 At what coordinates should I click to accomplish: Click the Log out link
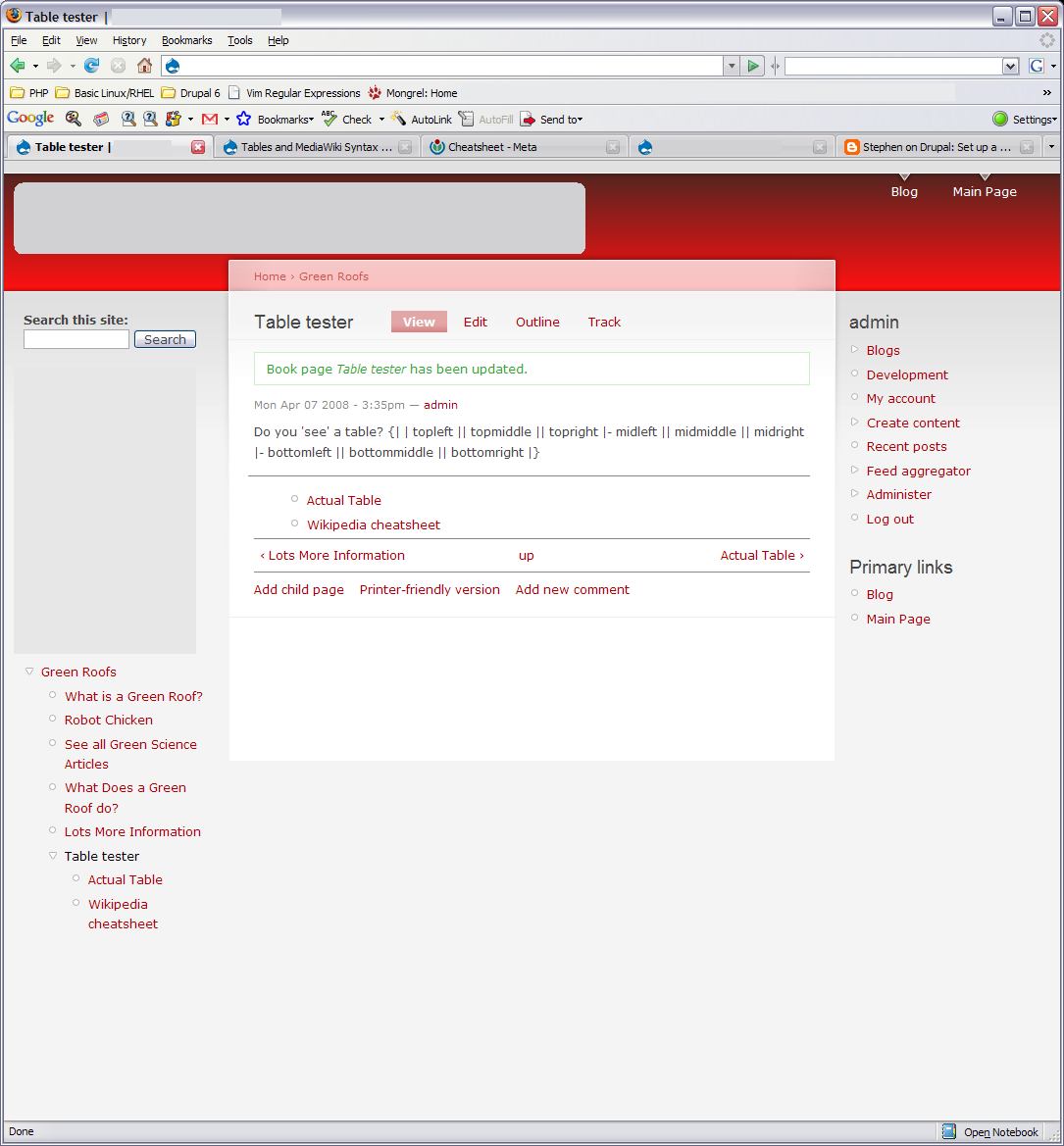(x=890, y=519)
